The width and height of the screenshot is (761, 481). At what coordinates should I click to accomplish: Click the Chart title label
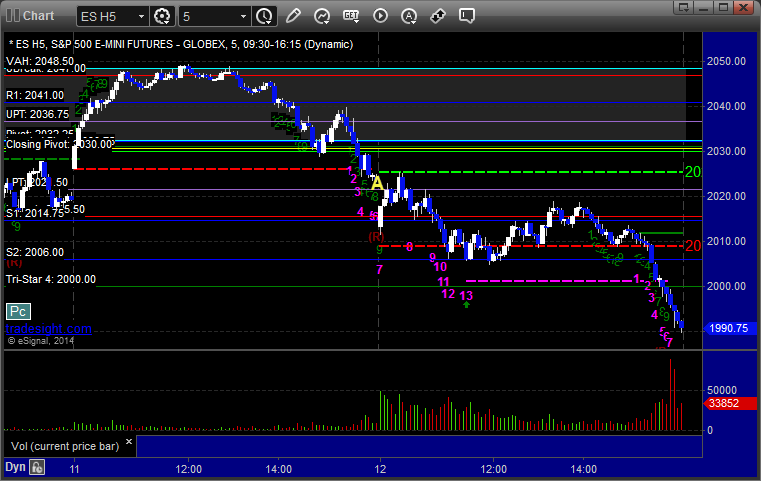[x=39, y=16]
